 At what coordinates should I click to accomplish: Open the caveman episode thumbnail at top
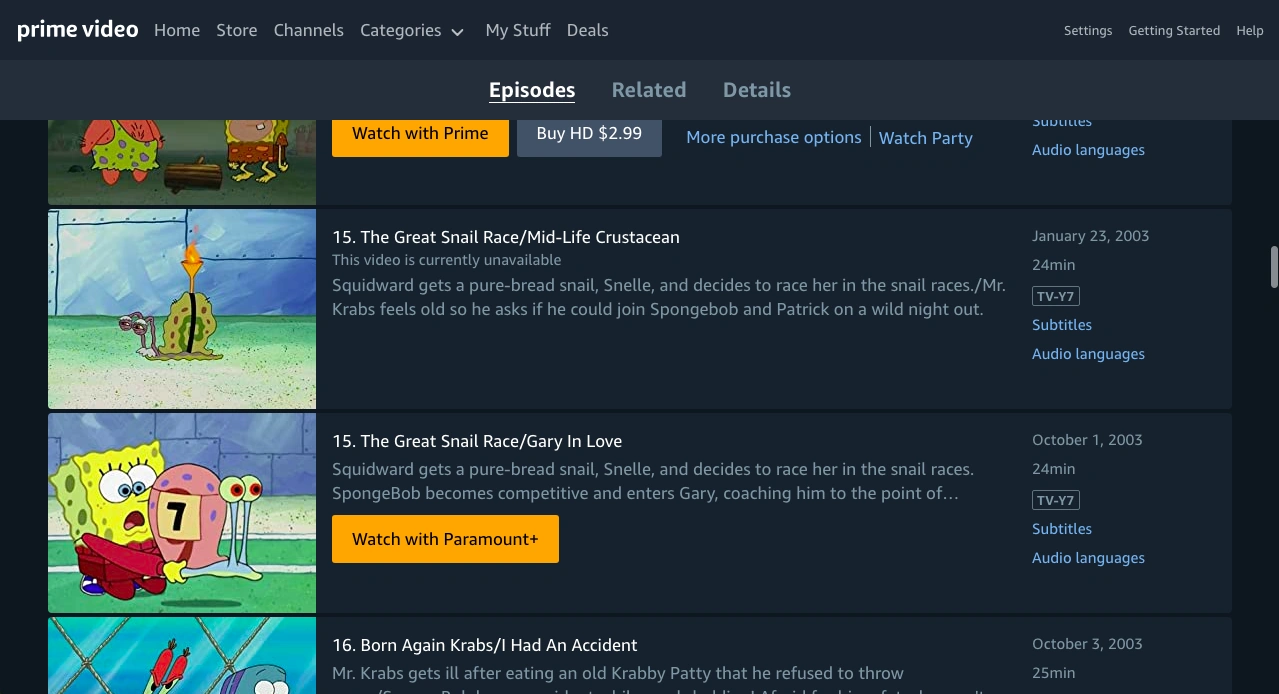pos(182,162)
